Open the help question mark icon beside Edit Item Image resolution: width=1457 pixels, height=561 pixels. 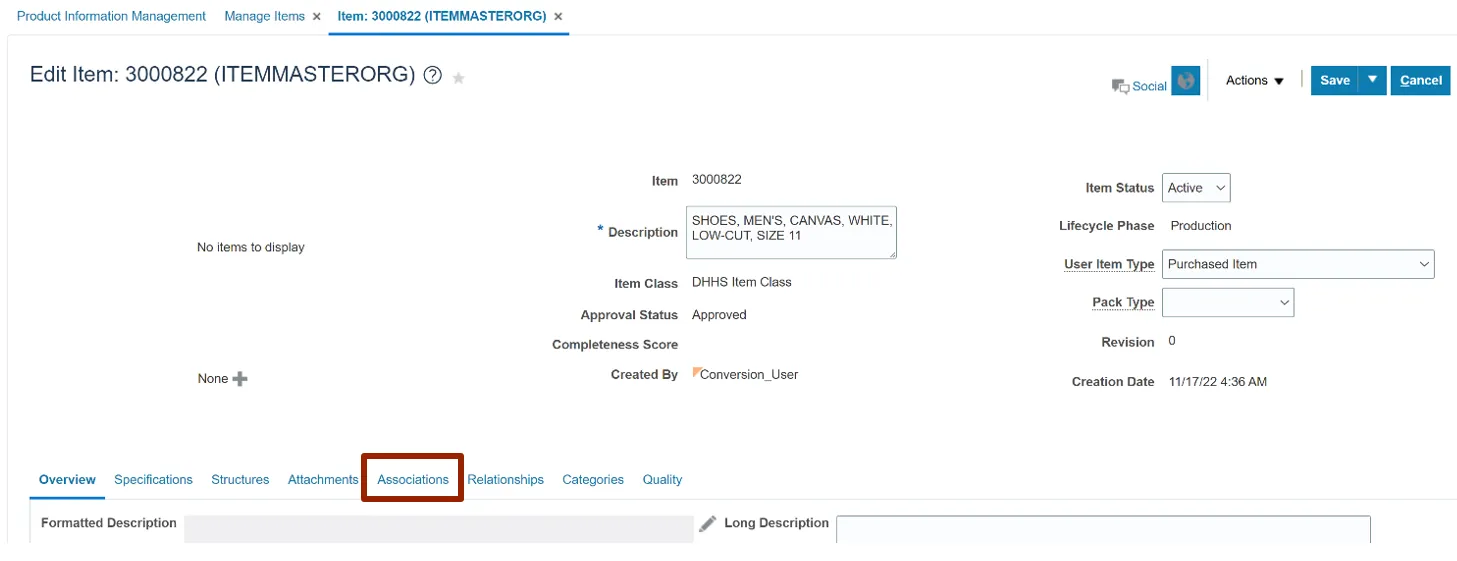pos(433,76)
